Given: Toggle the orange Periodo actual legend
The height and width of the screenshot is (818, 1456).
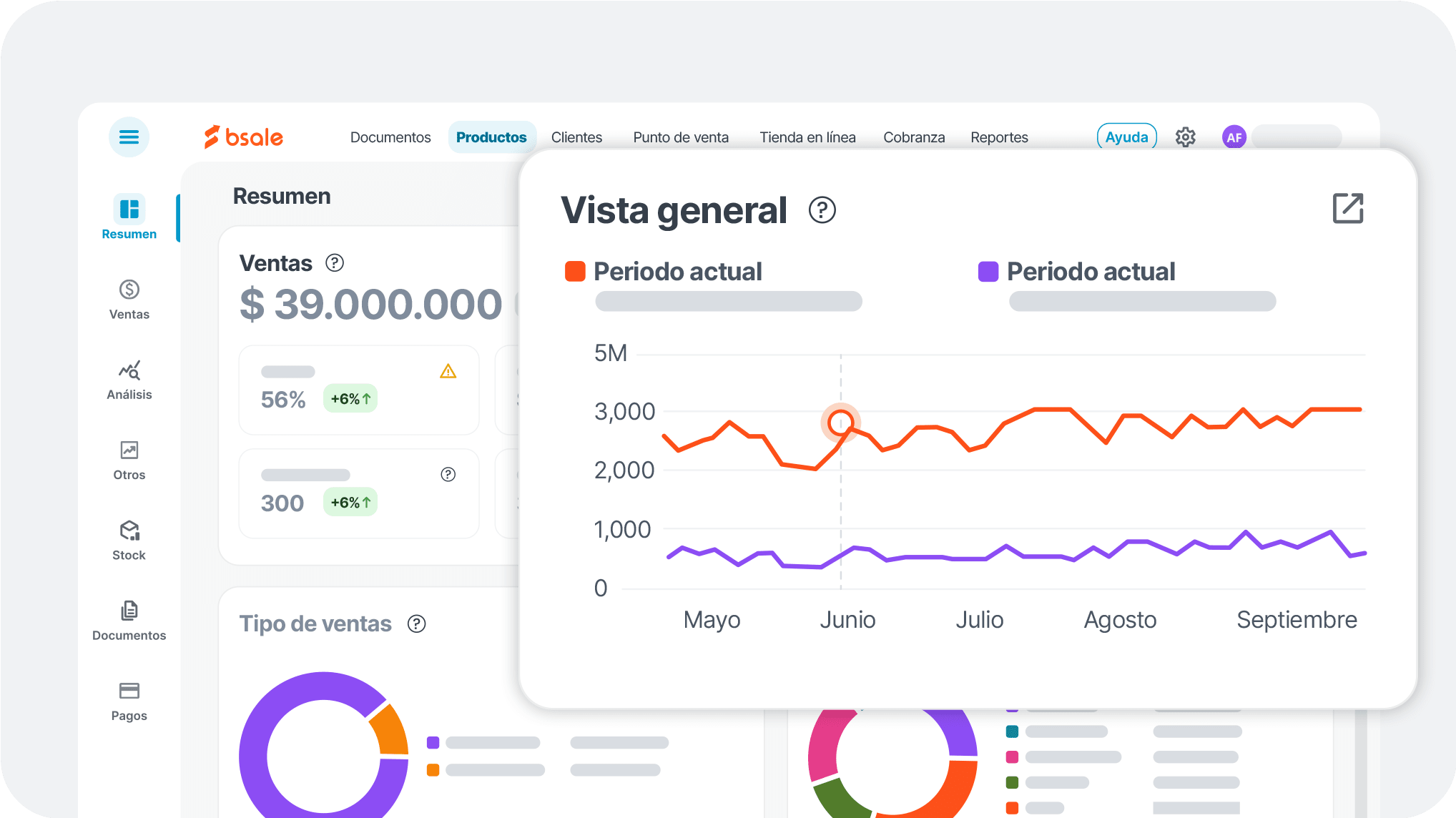Looking at the screenshot, I should 575,270.
